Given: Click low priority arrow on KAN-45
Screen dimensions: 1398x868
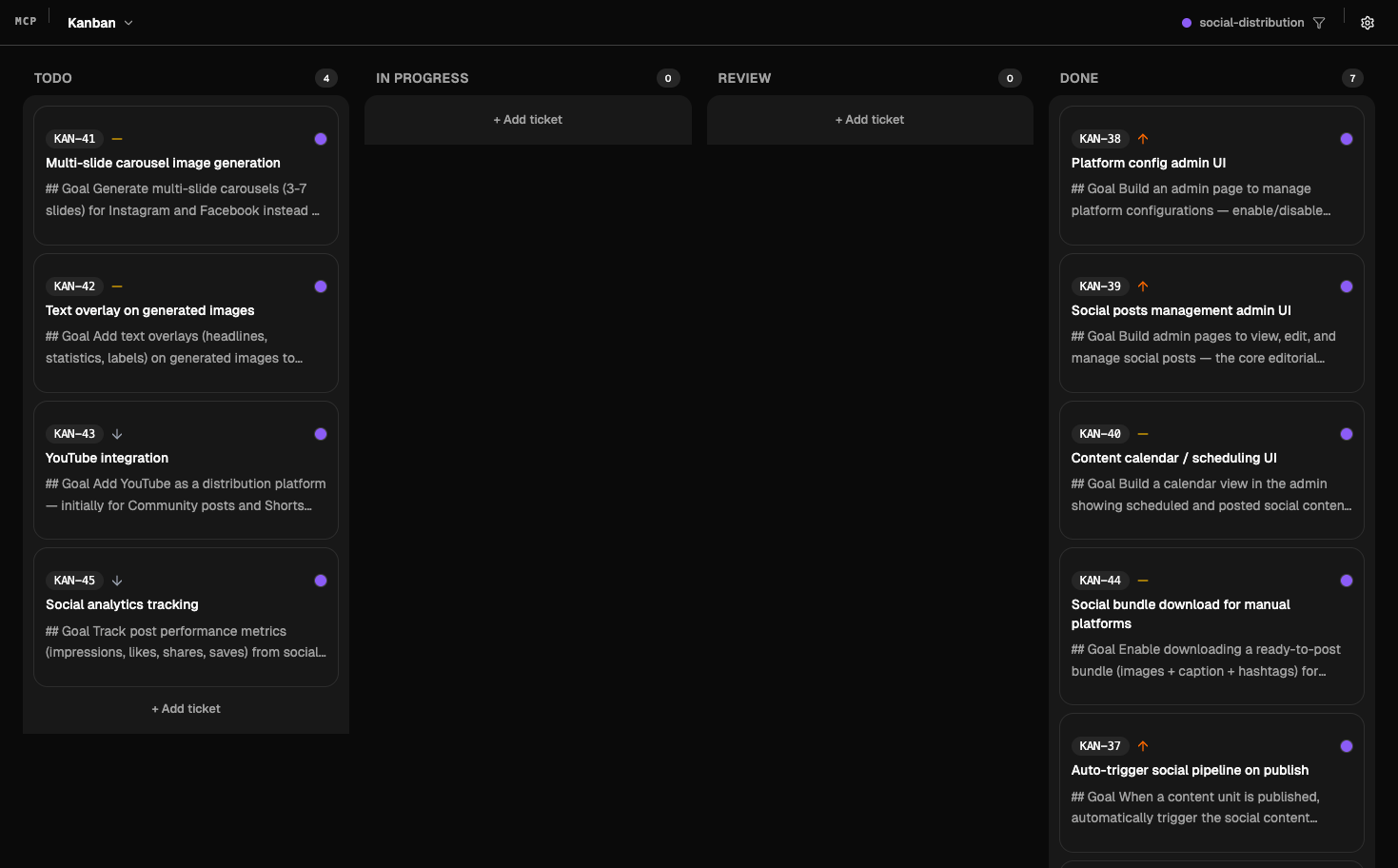Looking at the screenshot, I should tap(117, 581).
